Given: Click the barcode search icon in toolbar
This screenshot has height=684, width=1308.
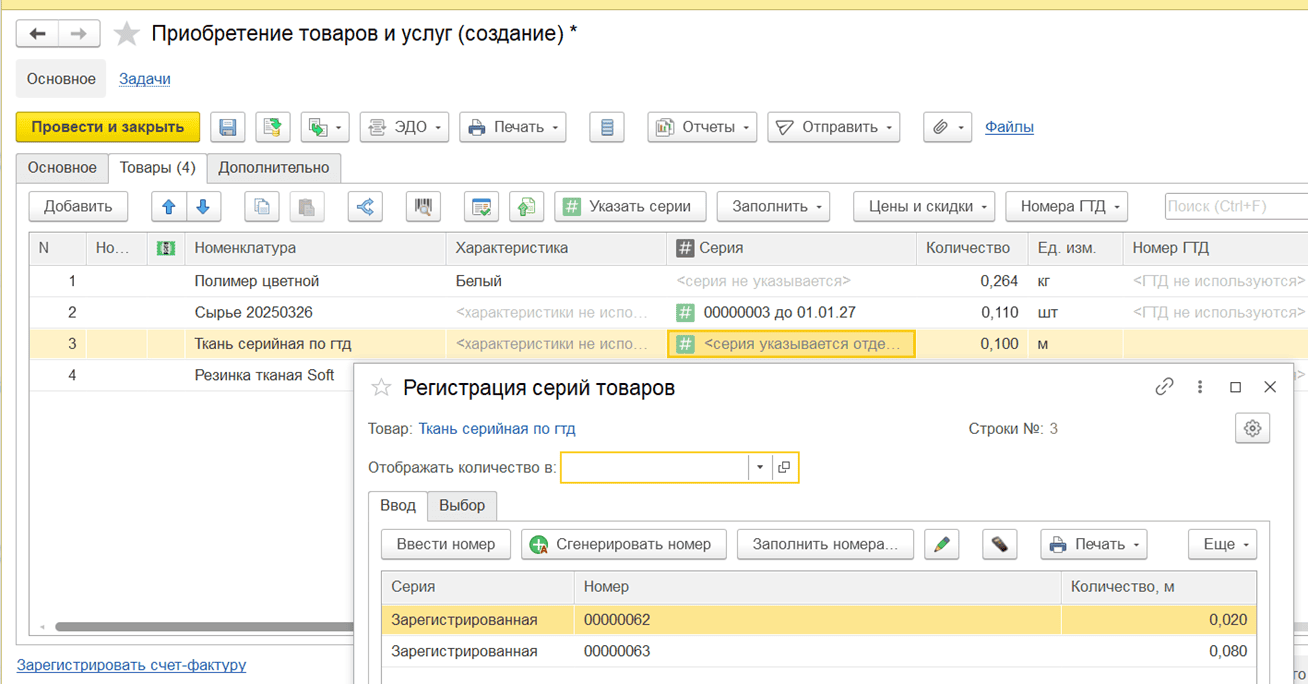Looking at the screenshot, I should coord(424,207).
